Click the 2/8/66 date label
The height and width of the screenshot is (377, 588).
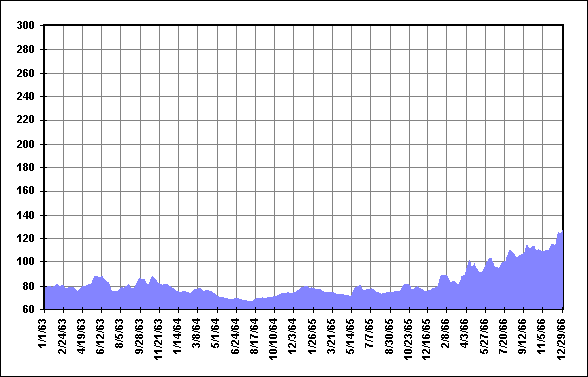coord(445,333)
